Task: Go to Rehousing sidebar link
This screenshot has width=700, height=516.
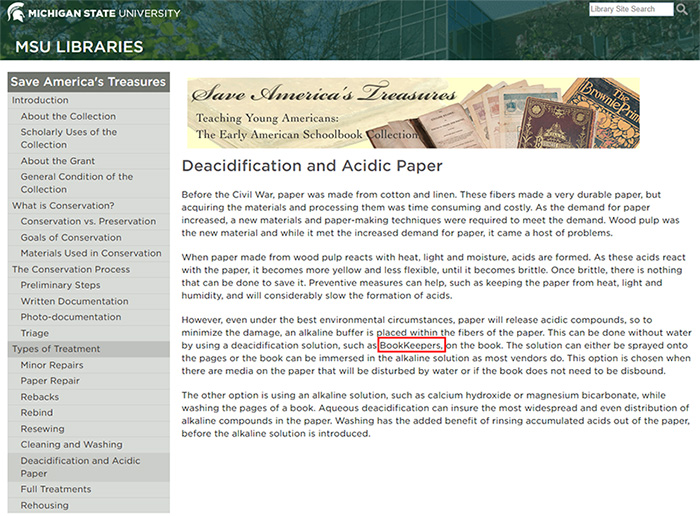Action: (47, 505)
